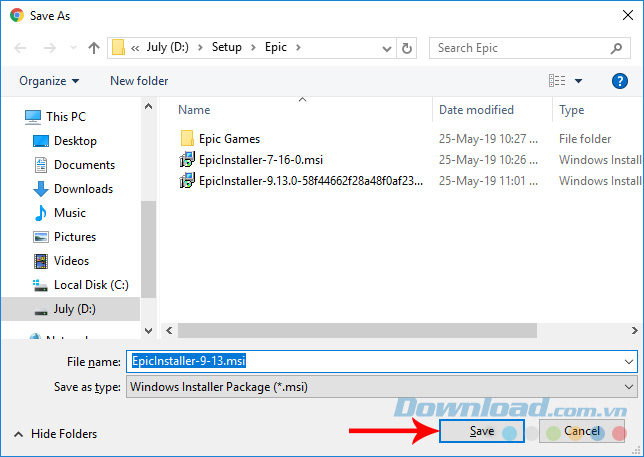Viewport: 644px width, 457px height.
Task: Sort by Date modified column header
Action: click(x=476, y=110)
